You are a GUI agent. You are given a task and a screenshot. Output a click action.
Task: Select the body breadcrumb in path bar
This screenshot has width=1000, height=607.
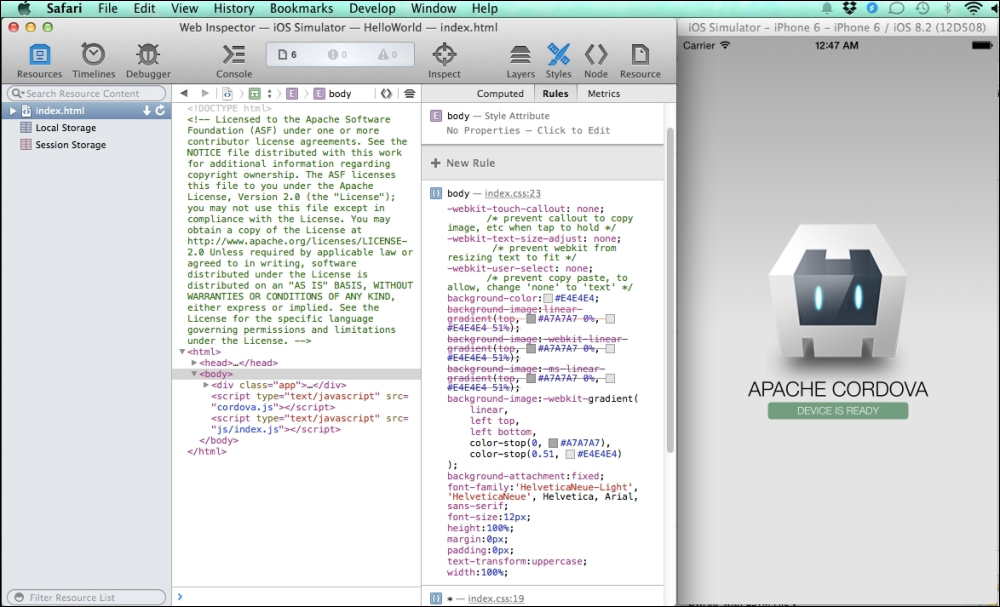pyautogui.click(x=333, y=94)
